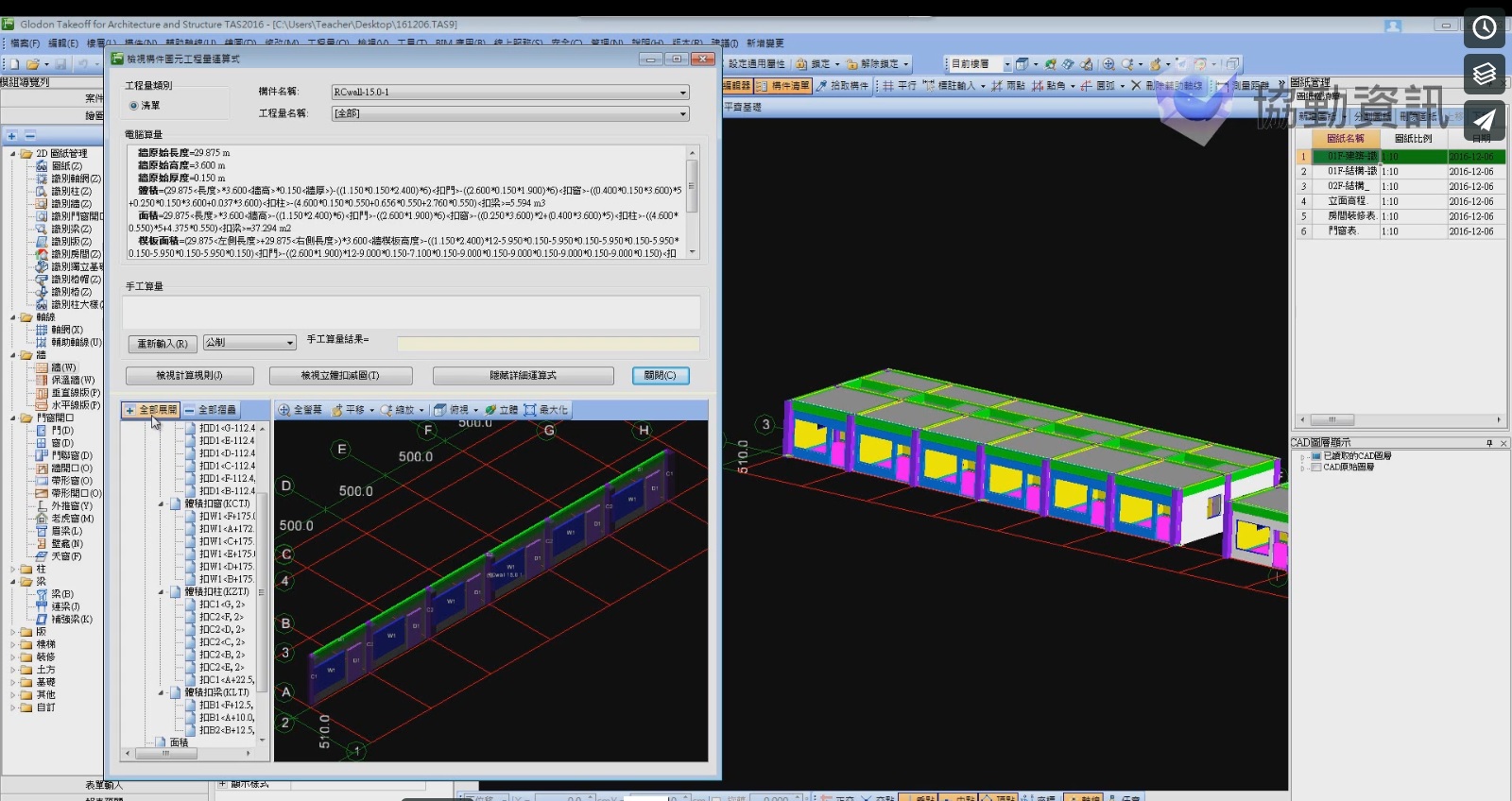The height and width of the screenshot is (801, 1512).
Task: Collapse the 體積扣窗(KCTJ) tree node
Action: (x=161, y=504)
